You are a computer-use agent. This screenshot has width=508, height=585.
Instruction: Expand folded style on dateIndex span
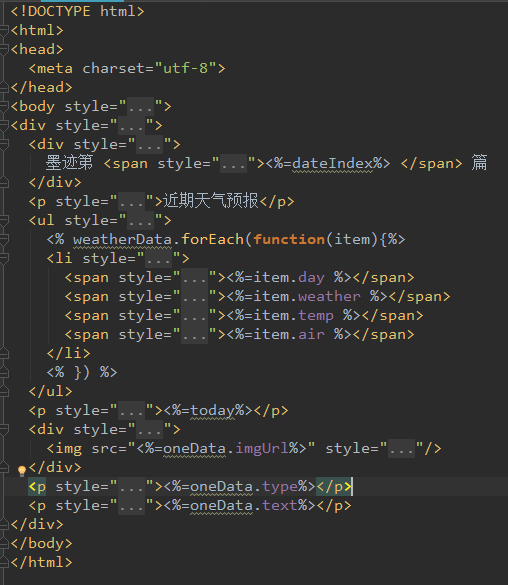(x=233, y=163)
